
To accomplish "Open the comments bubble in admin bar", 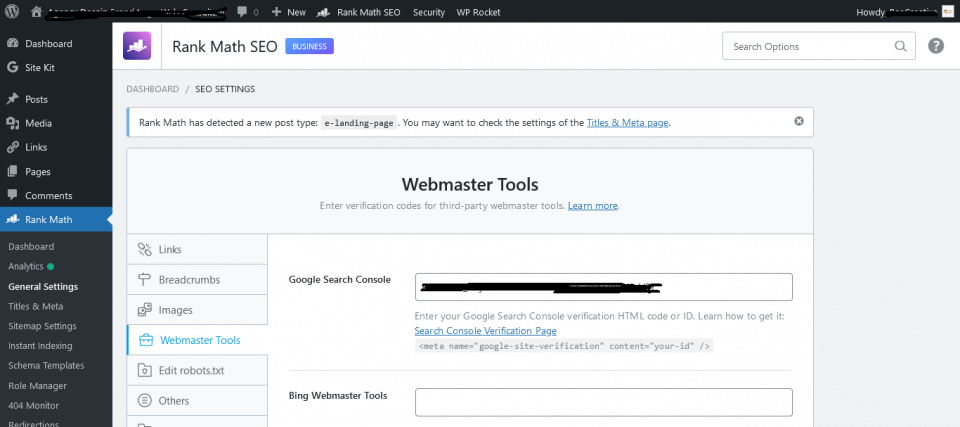I will [x=247, y=12].
